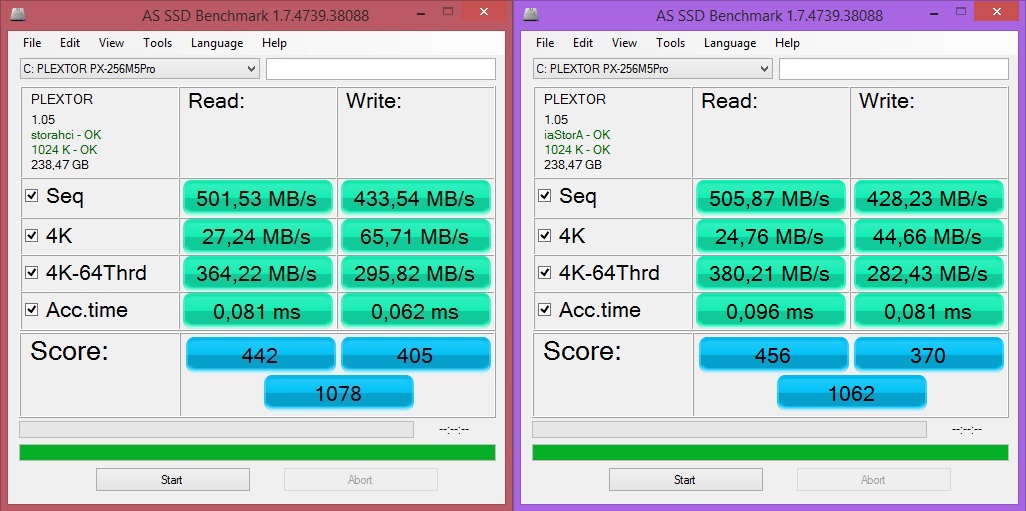Viewport: 1026px width, 511px height.
Task: Uncheck the 4K test in the left window
Action: 31,235
